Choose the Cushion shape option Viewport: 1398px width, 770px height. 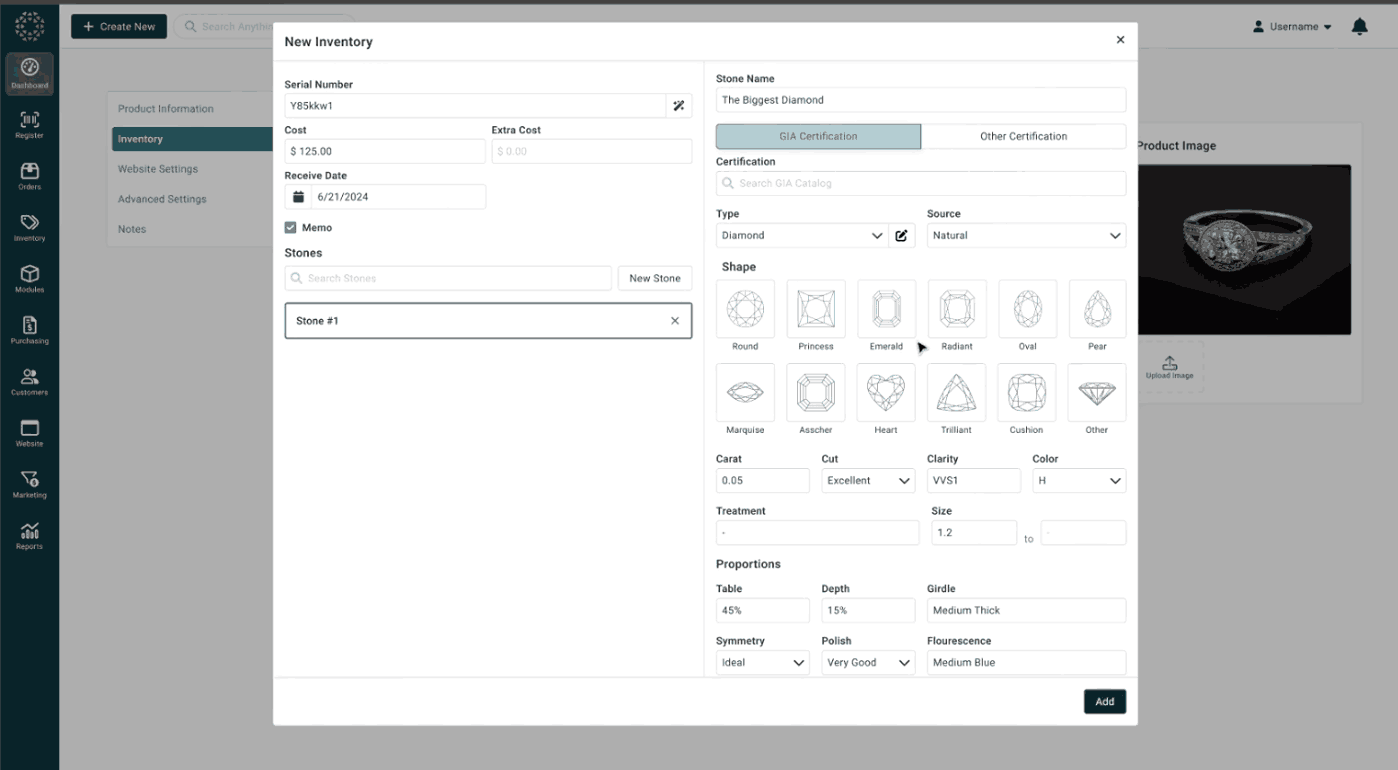[1026, 391]
